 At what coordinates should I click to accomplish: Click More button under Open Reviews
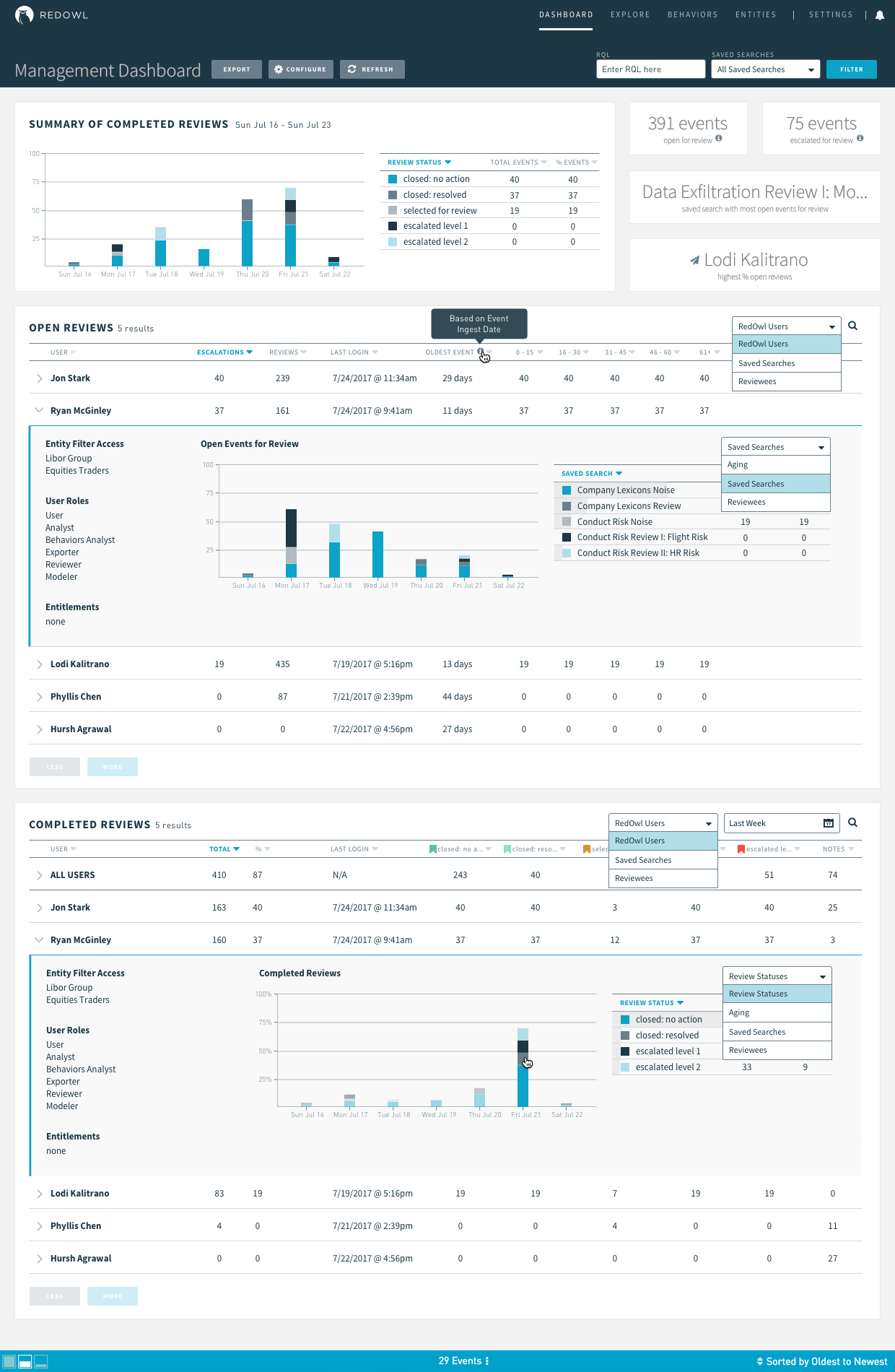113,767
